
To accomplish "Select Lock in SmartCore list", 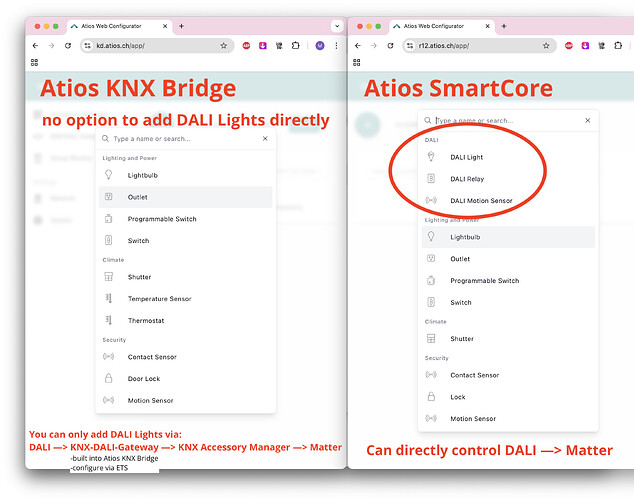I will 508,397.
